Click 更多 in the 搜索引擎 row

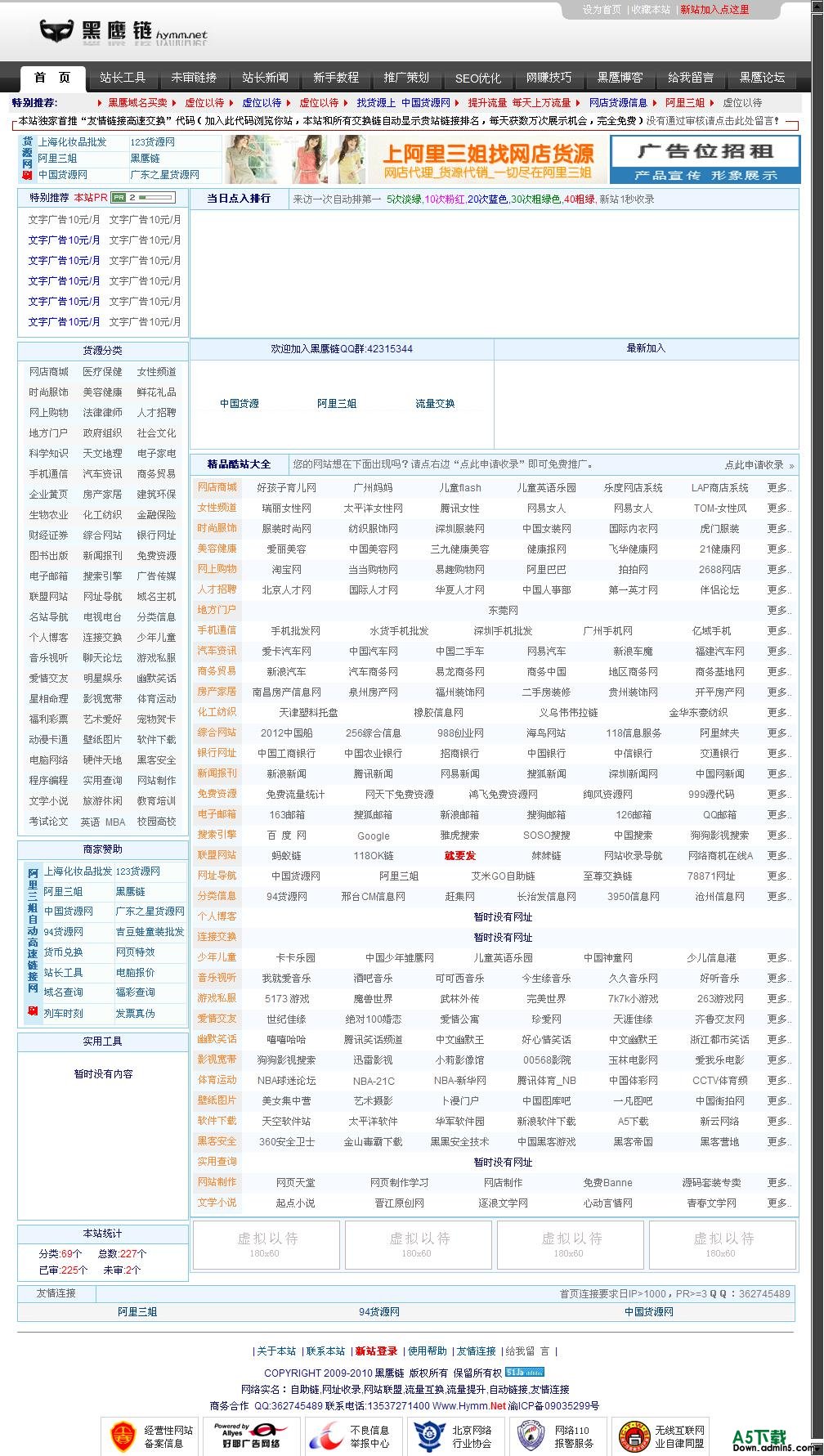(779, 836)
